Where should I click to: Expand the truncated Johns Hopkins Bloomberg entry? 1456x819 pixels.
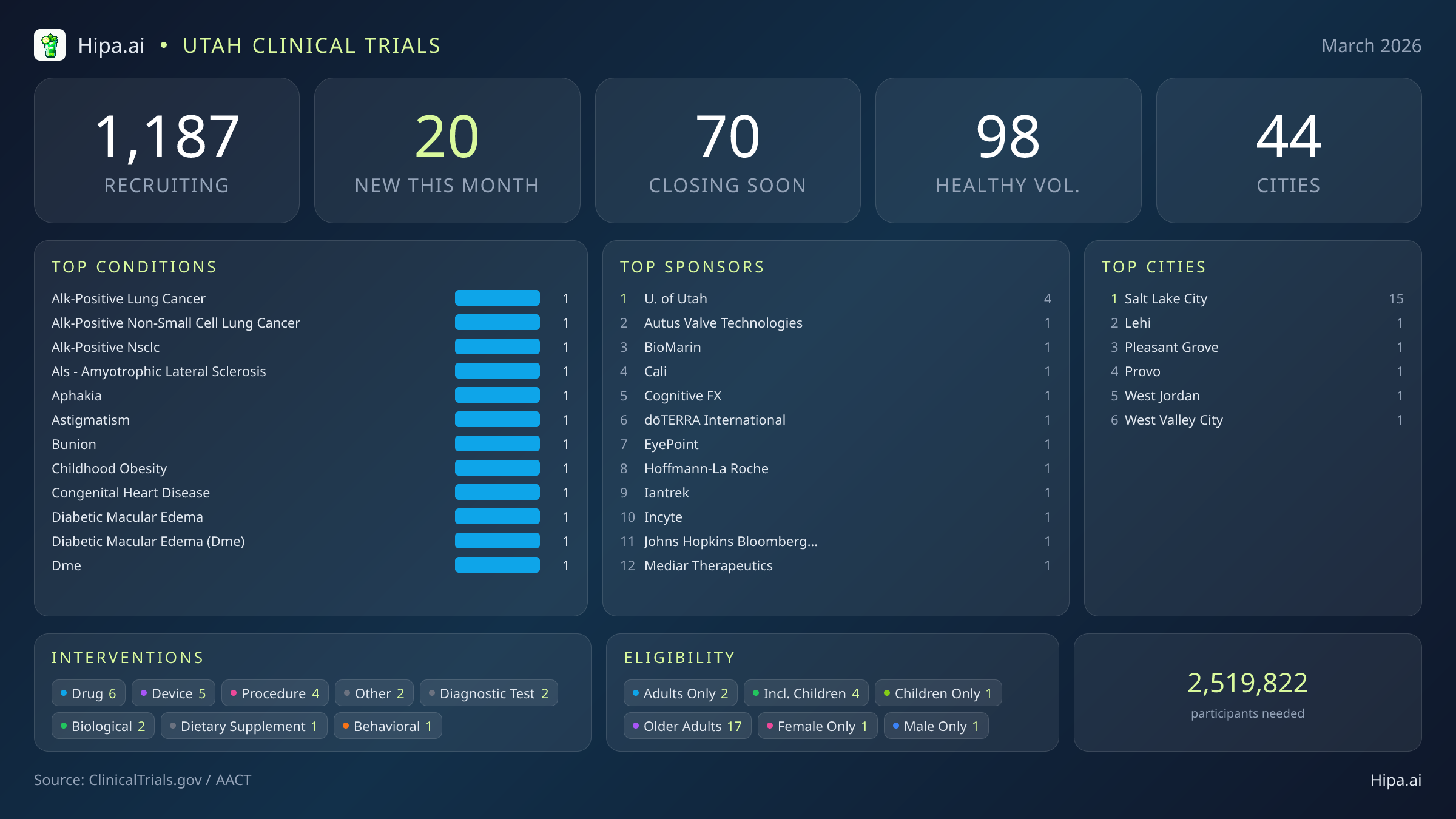pos(730,541)
